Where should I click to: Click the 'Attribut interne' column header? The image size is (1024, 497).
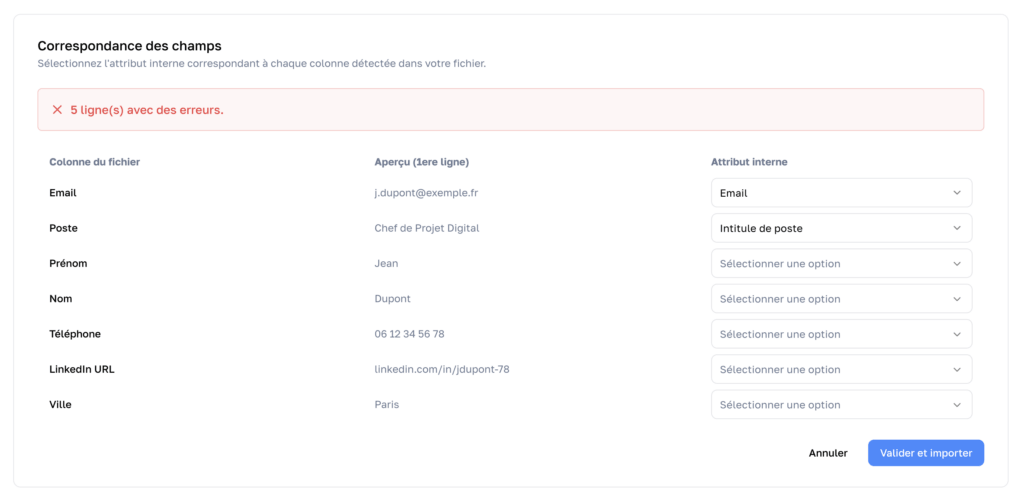[x=750, y=162]
